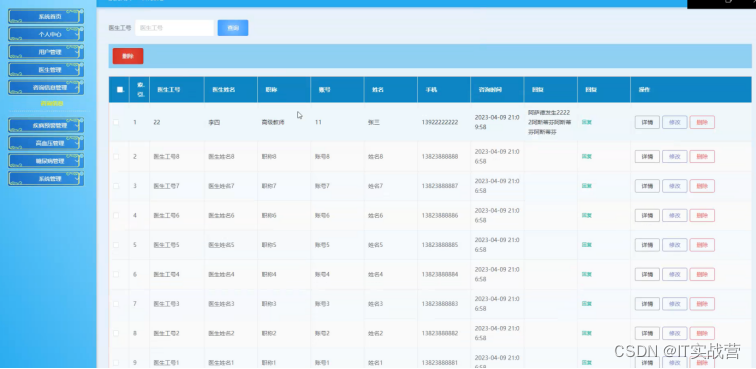This screenshot has height=369, width=756.
Task: Open 详情 for row 医生工号7
Action: (647, 186)
